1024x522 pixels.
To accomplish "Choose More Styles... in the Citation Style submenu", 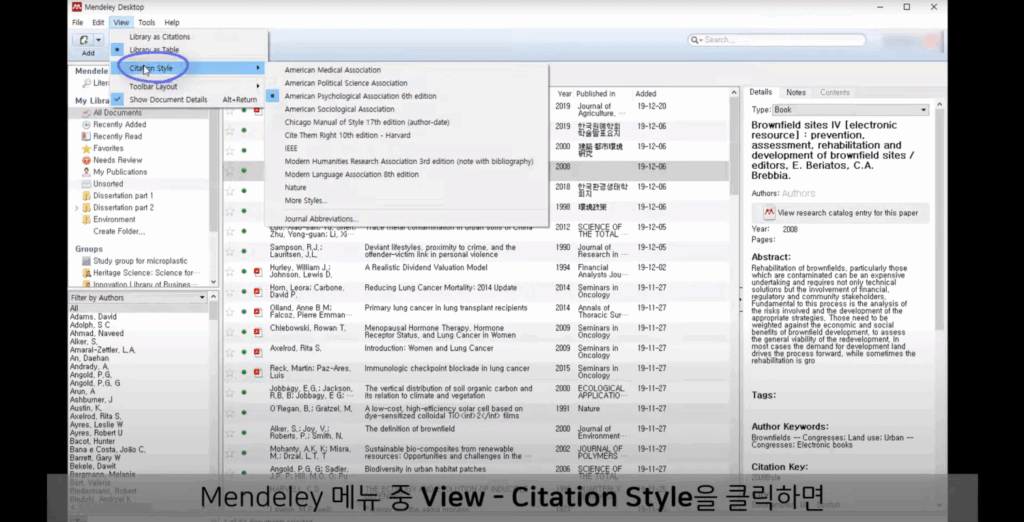I will click(306, 201).
